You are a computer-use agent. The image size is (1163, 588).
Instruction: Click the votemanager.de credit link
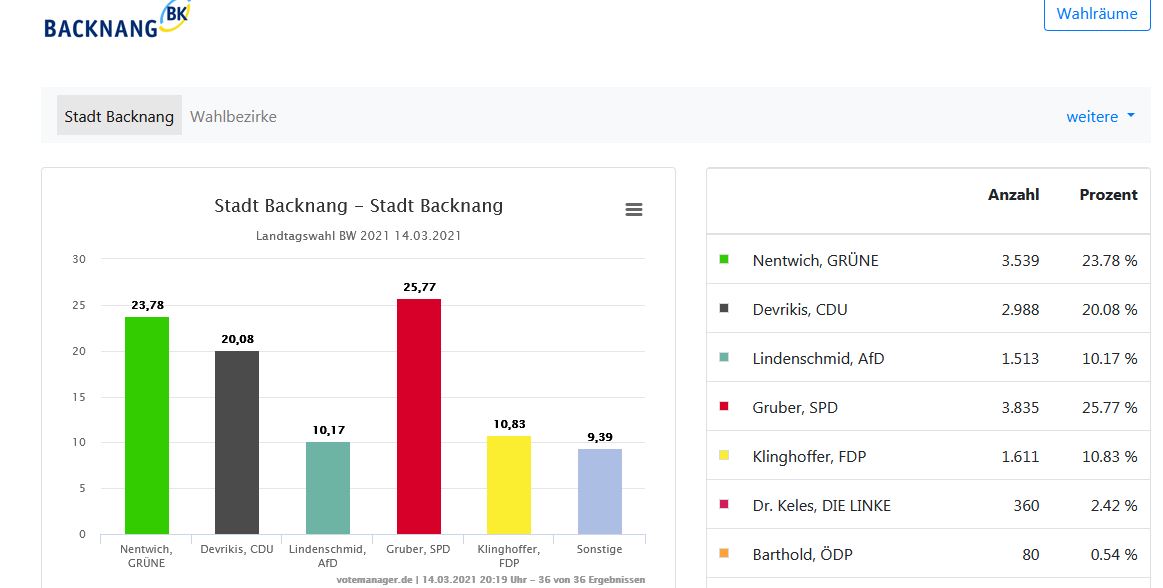(x=376, y=579)
